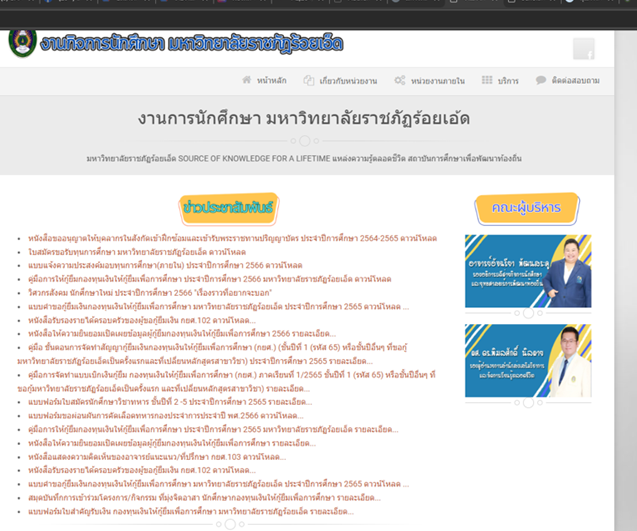Open the เกี่ยวกับหน่วยงาน menu
The height and width of the screenshot is (531, 637).
pos(348,81)
